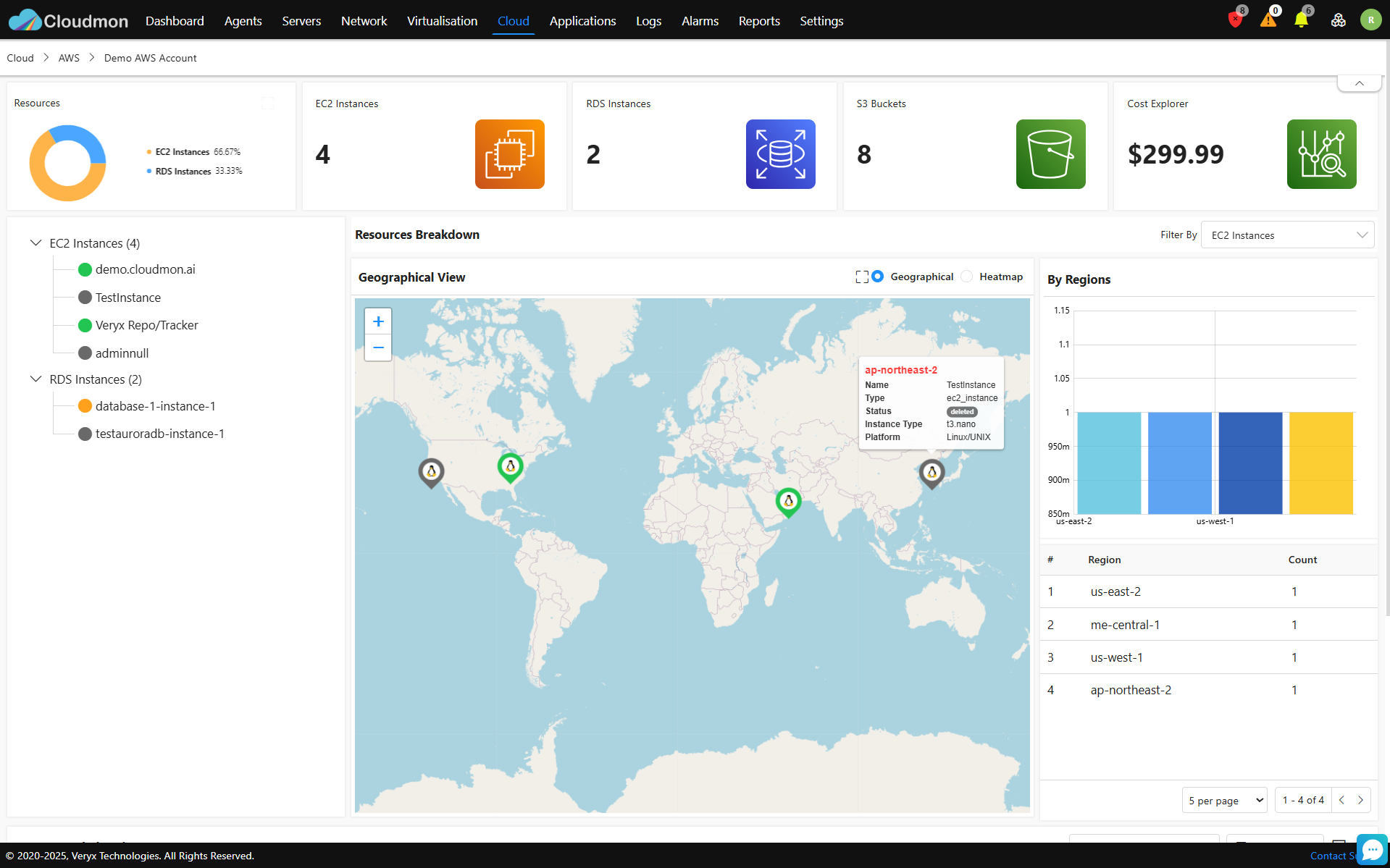Click the ap-northeast-2 popup title
The image size is (1390, 868).
tap(900, 370)
